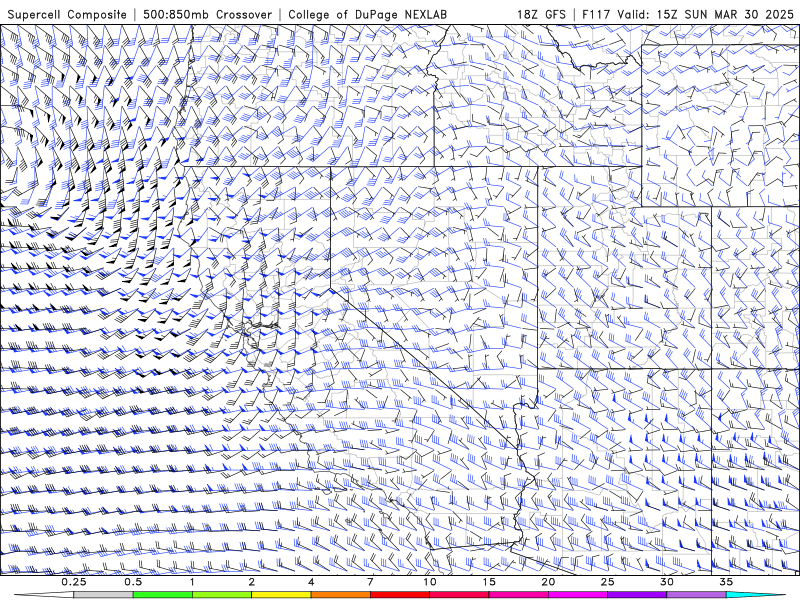Click the 'Valid: 15Z SUN MAR 30 2025' text
This screenshot has height=600, width=800.
click(706, 15)
